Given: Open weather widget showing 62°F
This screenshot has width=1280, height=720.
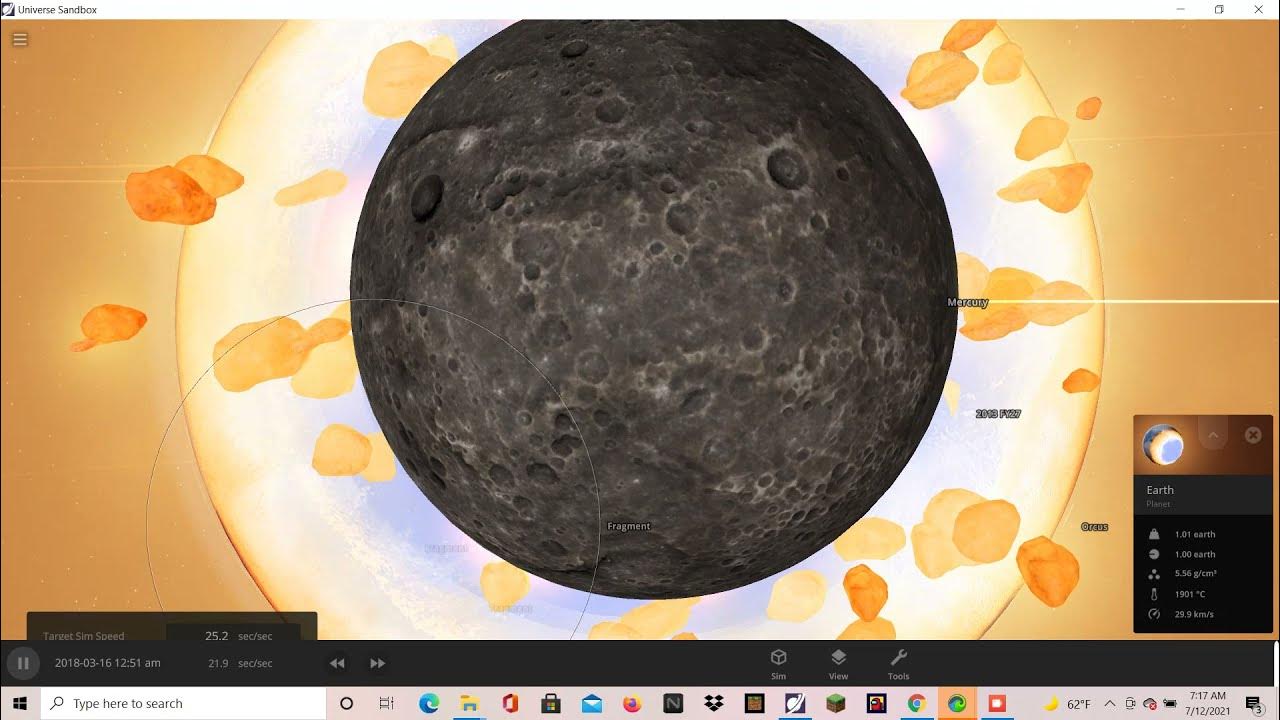Looking at the screenshot, I should (1067, 704).
